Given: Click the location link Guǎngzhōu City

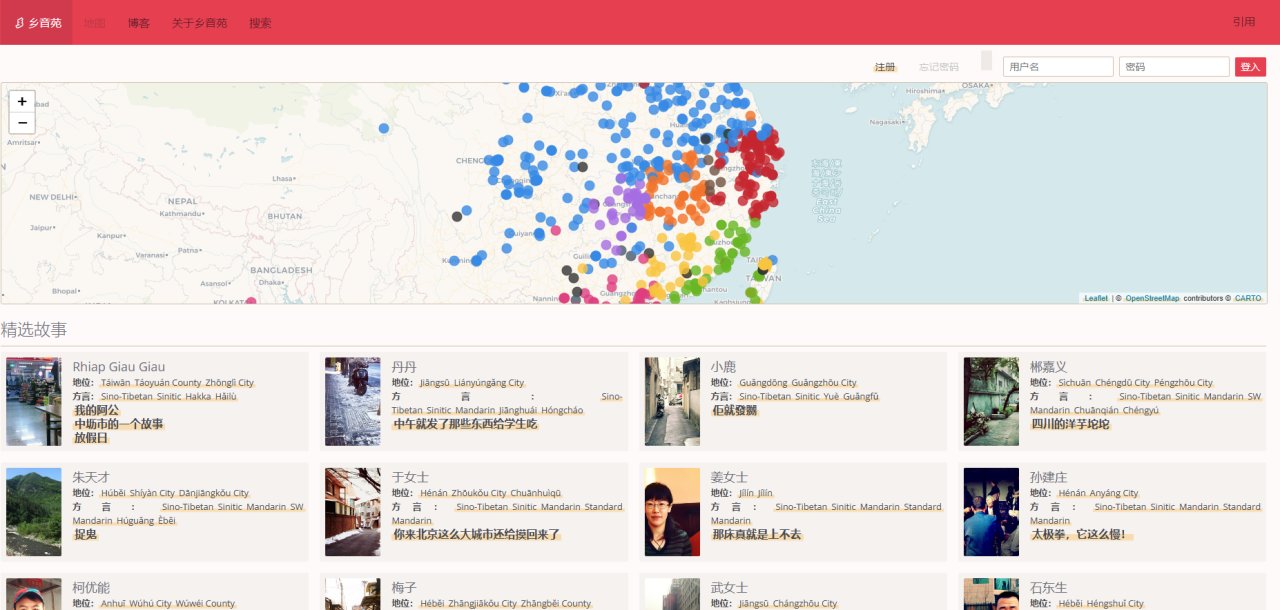Looking at the screenshot, I should [824, 383].
